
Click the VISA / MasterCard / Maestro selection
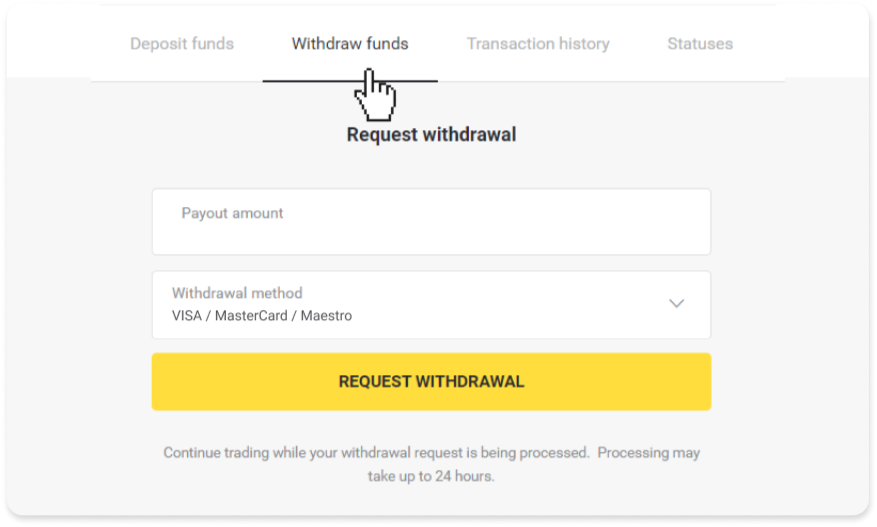(262, 316)
